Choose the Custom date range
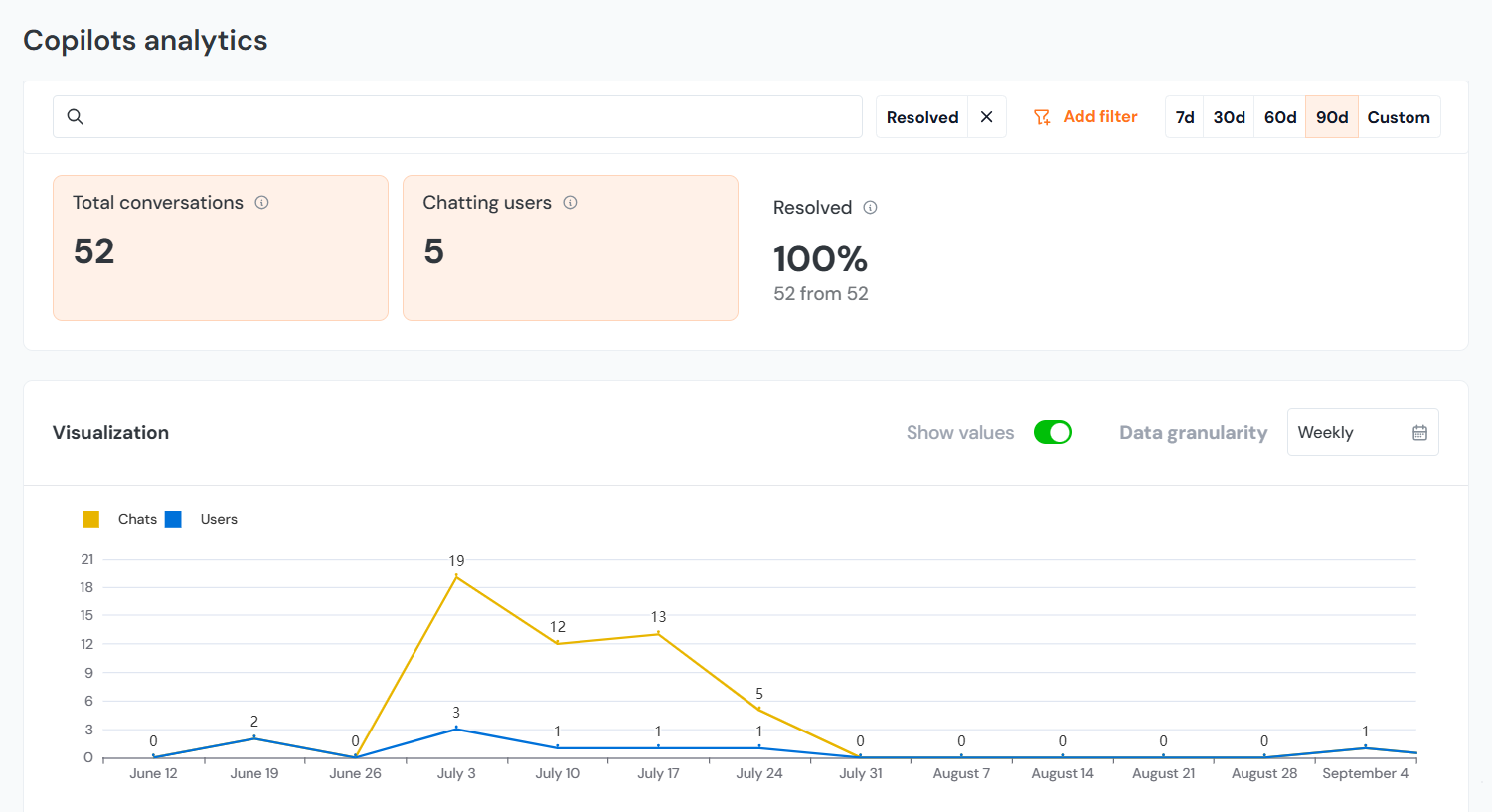 (1399, 117)
